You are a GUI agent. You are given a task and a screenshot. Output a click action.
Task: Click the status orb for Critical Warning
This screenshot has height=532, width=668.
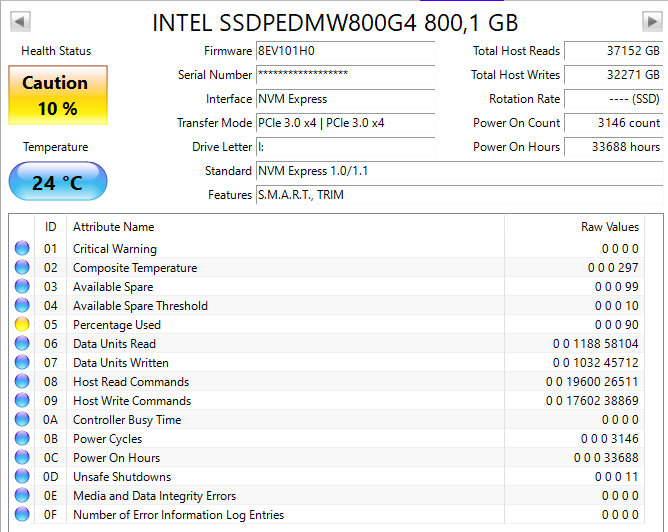22,248
